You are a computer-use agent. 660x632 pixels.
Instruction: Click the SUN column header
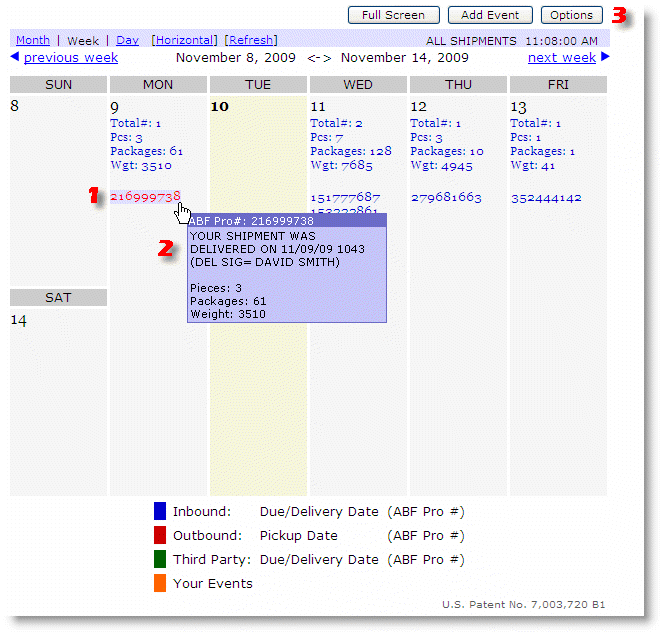click(58, 85)
